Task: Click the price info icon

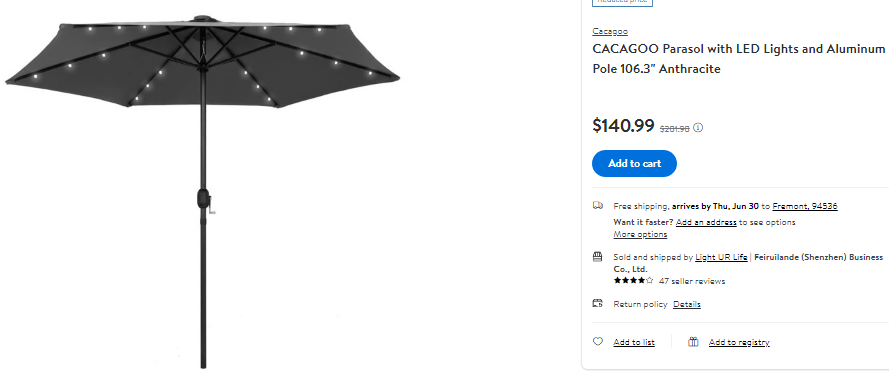Action: click(698, 128)
